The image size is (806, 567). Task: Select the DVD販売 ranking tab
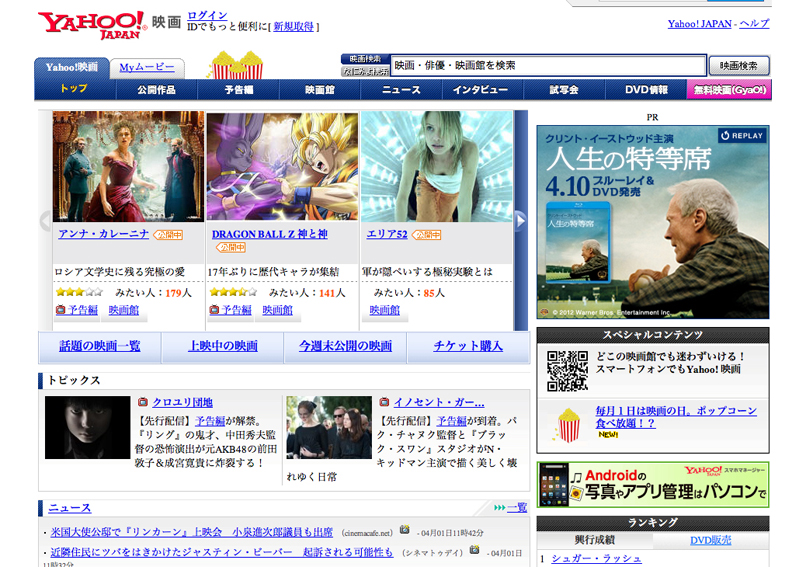coord(711,540)
